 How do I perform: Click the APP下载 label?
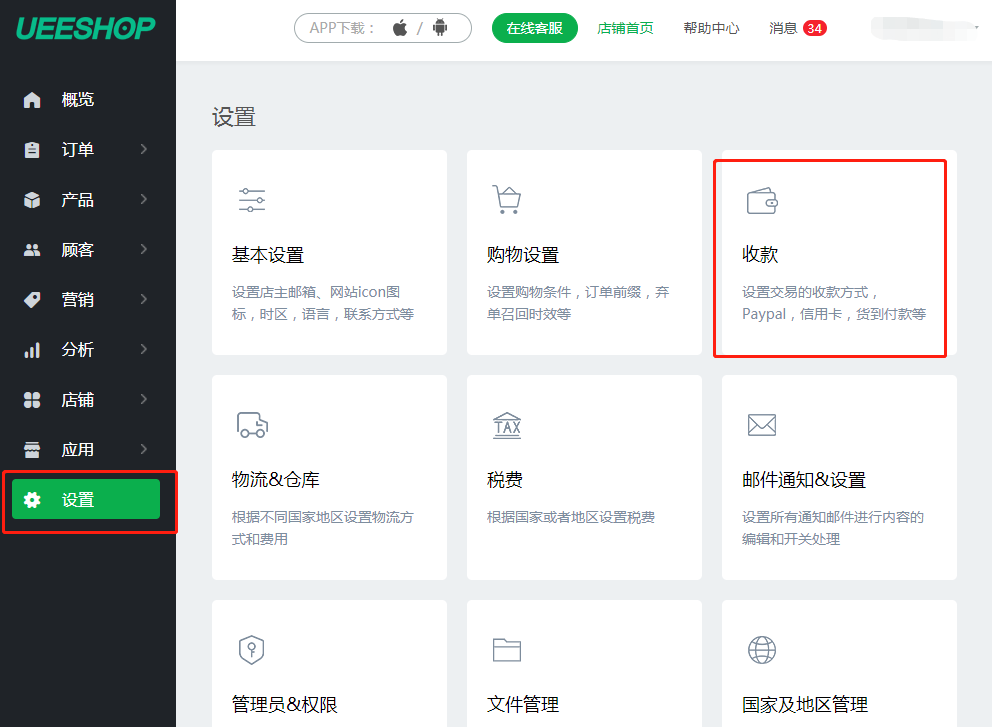pos(342,28)
